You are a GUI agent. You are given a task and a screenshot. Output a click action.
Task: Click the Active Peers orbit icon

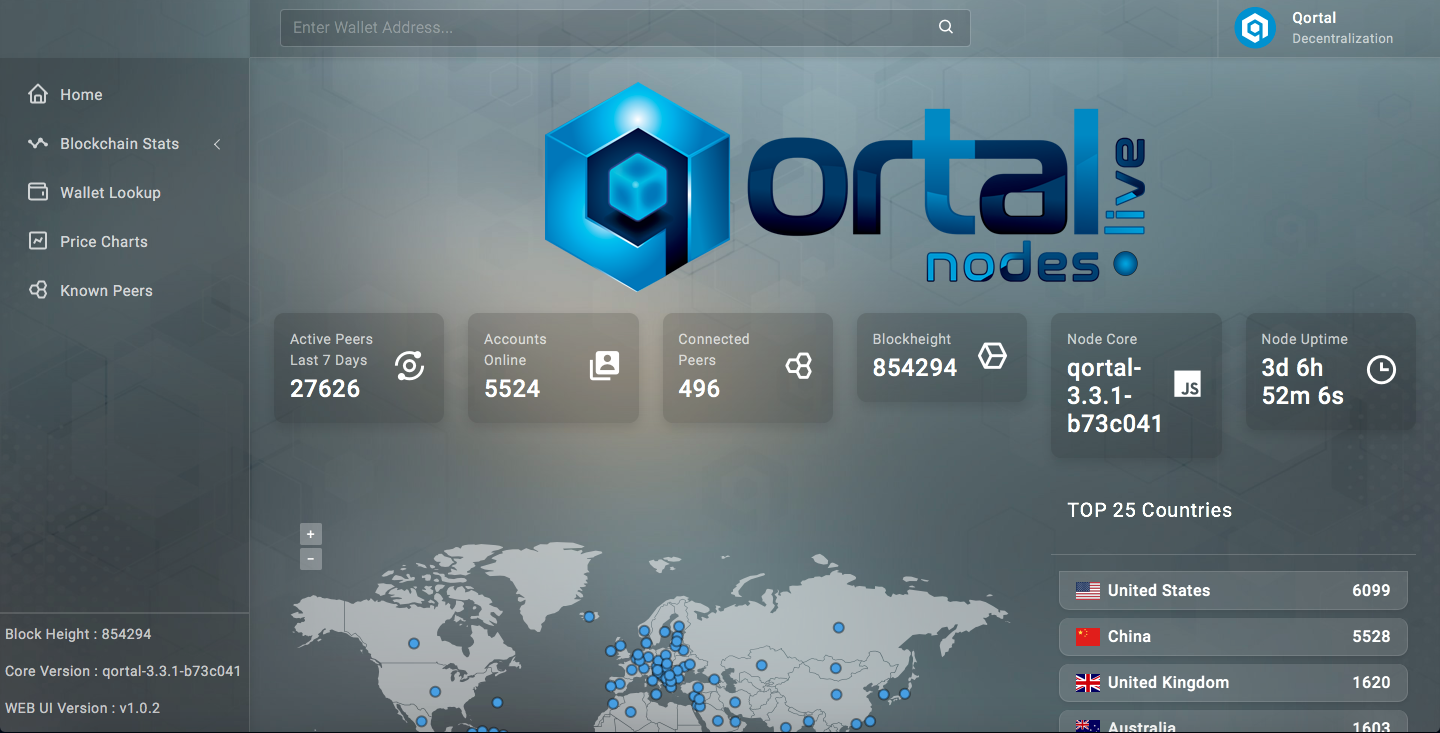tap(410, 366)
